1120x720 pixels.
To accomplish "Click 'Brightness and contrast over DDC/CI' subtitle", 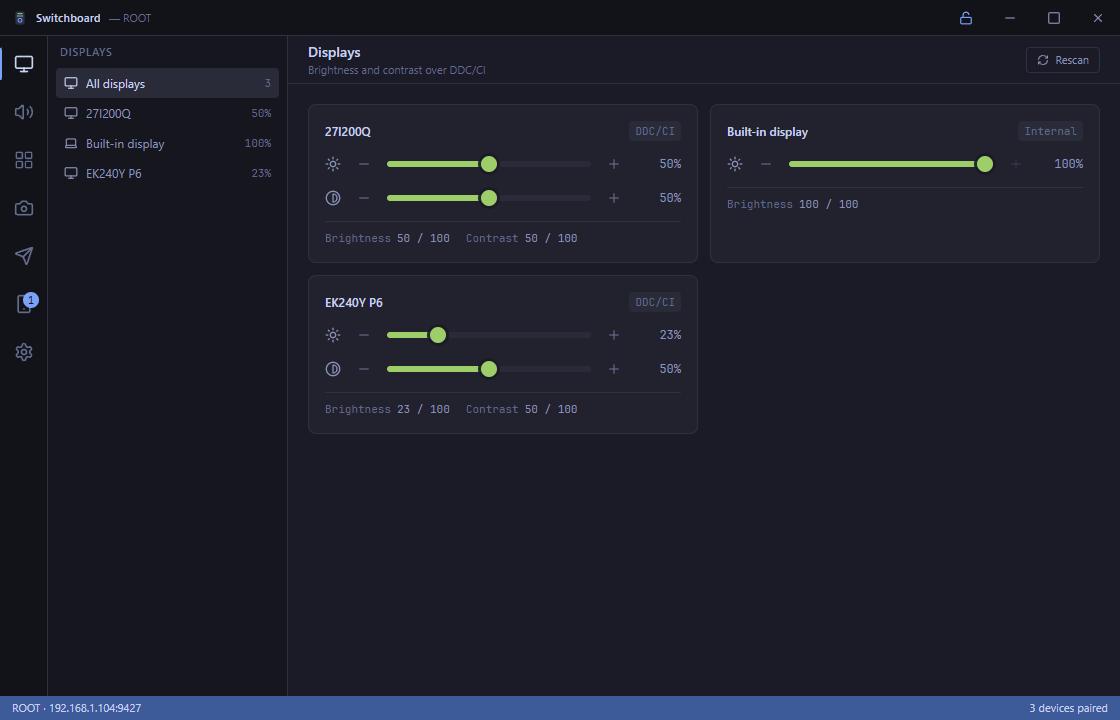I will tap(396, 70).
